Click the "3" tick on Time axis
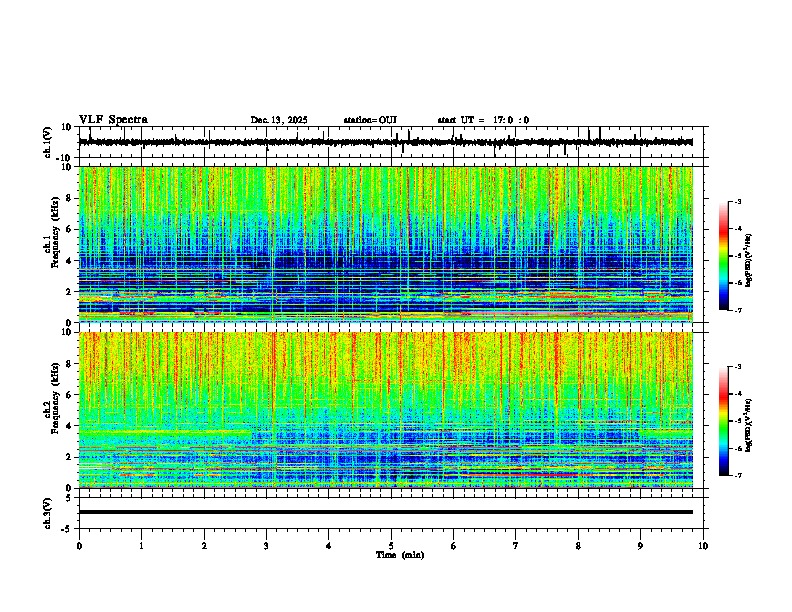Viewport: 792px width, 612px height. coord(266,546)
